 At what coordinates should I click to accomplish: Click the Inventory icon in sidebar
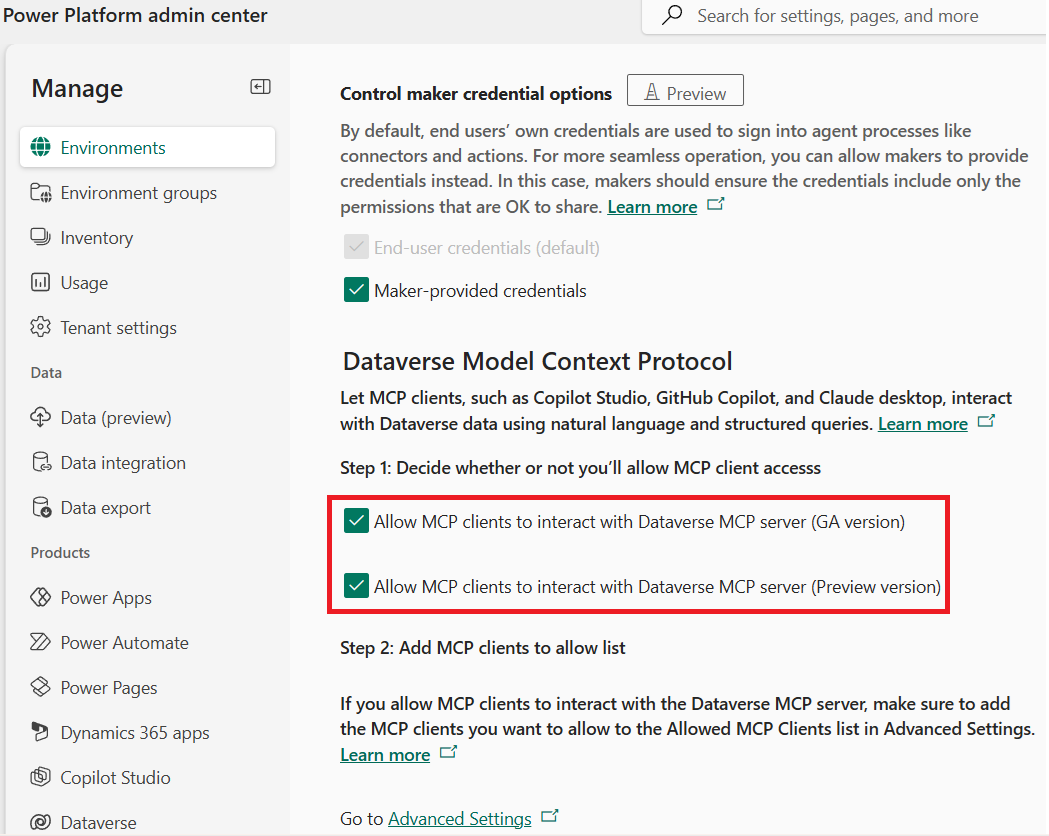(41, 238)
